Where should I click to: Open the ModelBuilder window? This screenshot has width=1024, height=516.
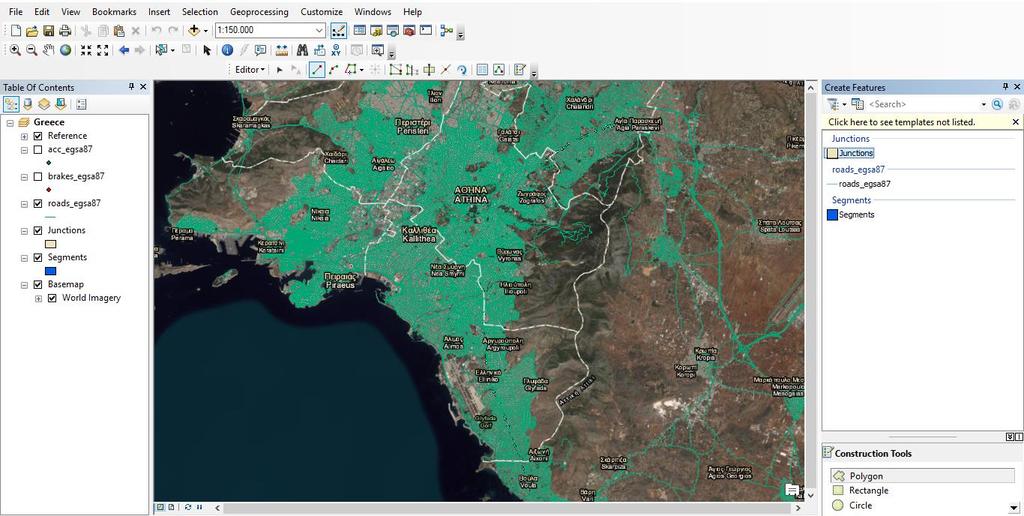(x=447, y=31)
